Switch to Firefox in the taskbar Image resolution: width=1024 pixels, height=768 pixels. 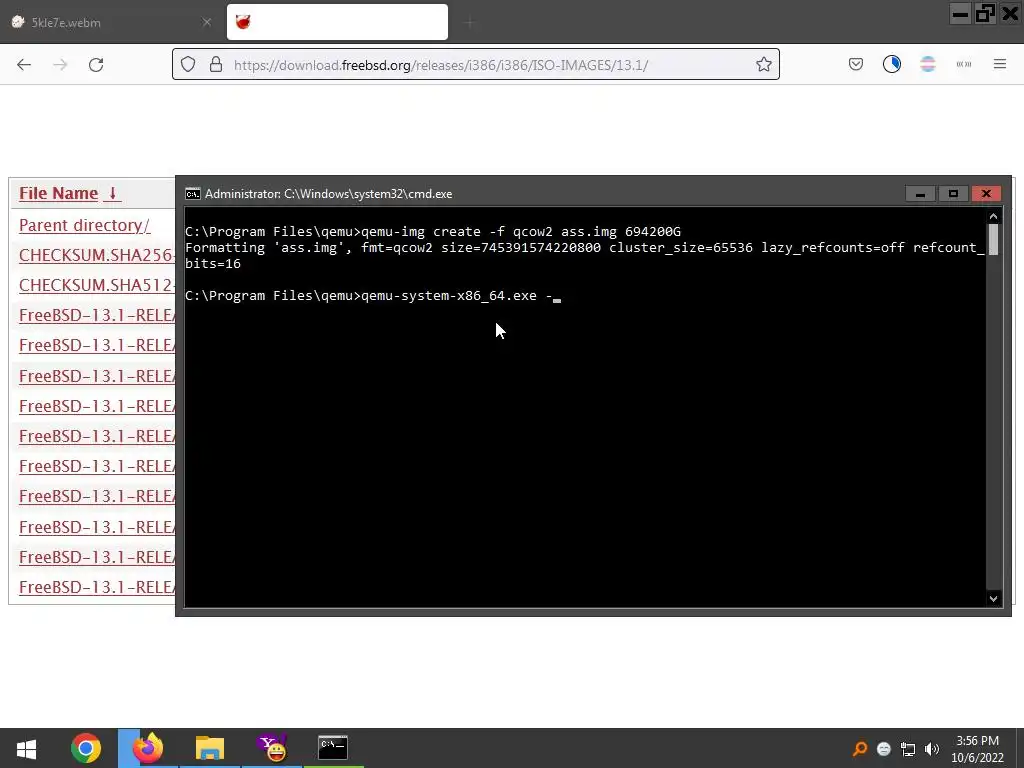[x=148, y=748]
